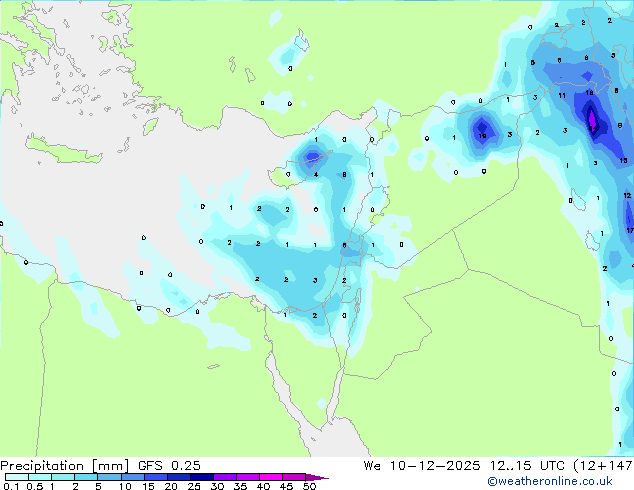Click the map value '11' near the peak
The width and height of the screenshot is (634, 490).
click(562, 96)
